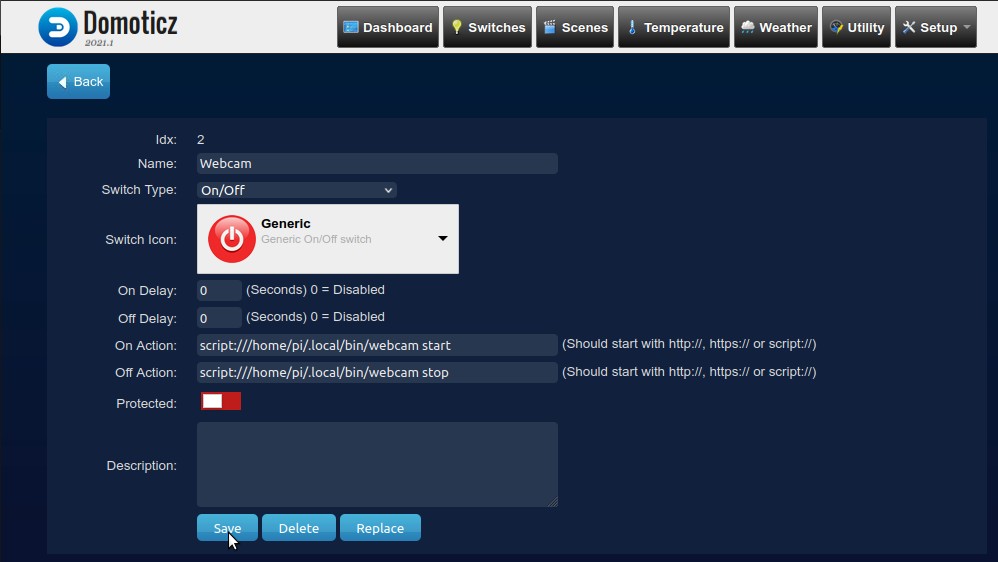Screen dimensions: 998x562
Task: Navigate to the Temperature page
Action: coord(673,27)
